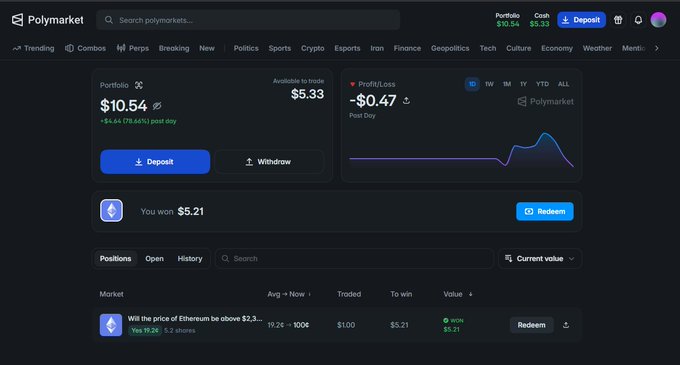Hide portfolio balance with eye icon
Viewport: 680px width, 365px height.
pyautogui.click(x=157, y=105)
